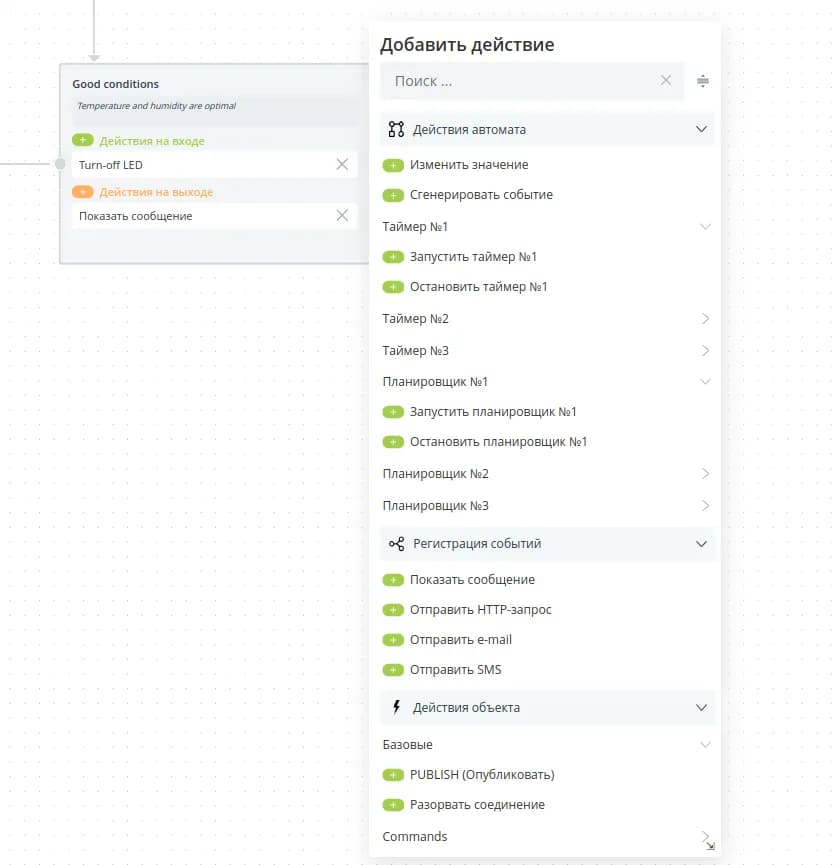Expand the Планировщик №3 group
Viewport: 837px width, 865px height.
[x=705, y=506]
